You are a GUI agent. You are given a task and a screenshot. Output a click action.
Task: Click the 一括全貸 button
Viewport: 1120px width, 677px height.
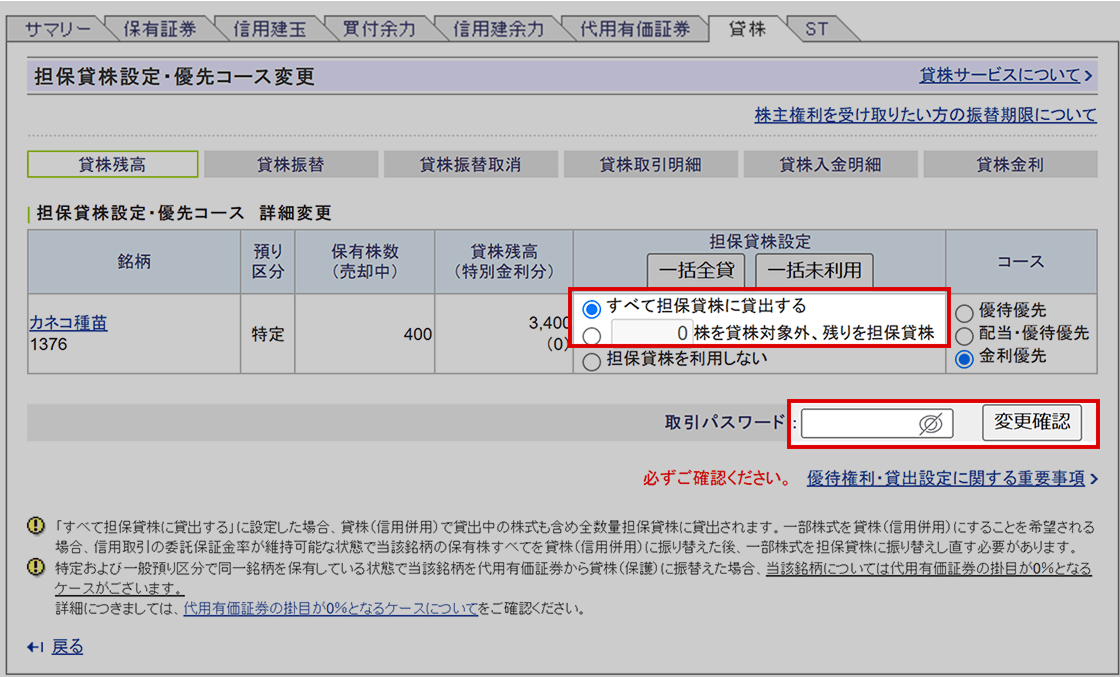[698, 270]
